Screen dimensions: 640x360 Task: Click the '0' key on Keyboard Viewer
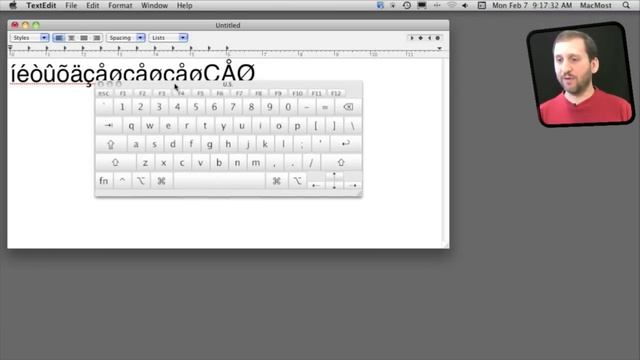[x=288, y=107]
